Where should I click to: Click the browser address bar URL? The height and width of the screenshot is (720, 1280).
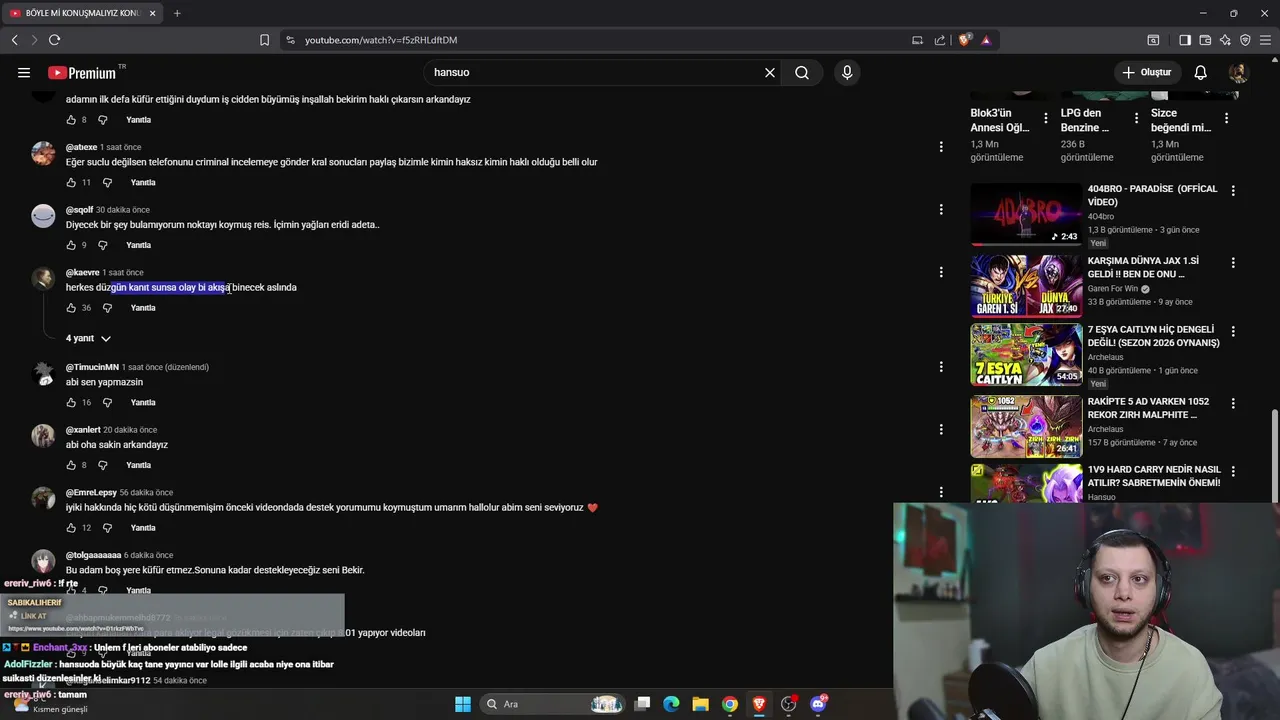click(381, 40)
